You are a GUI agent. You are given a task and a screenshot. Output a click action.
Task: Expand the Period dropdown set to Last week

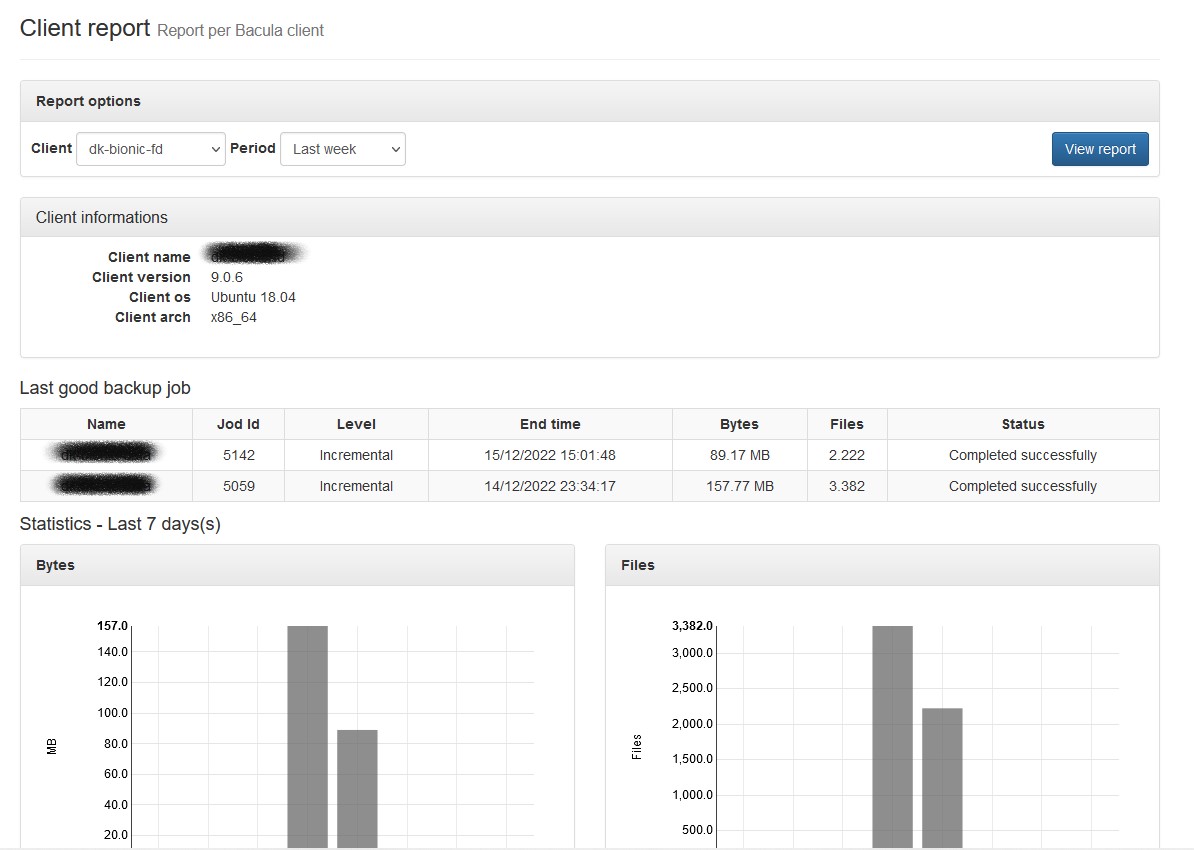(343, 149)
